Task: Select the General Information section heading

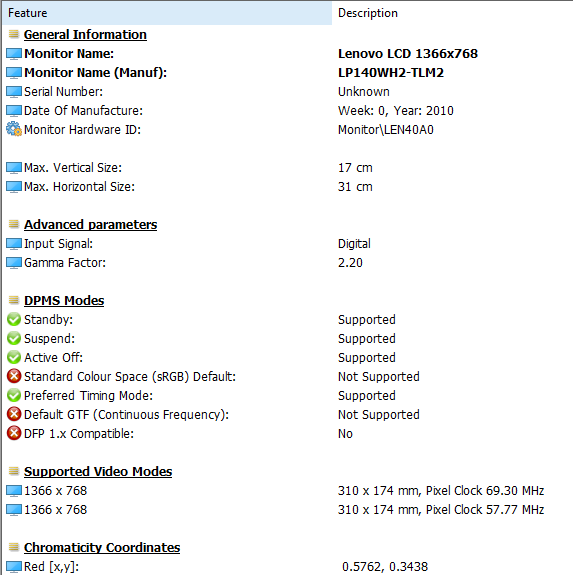Action: (x=85, y=34)
